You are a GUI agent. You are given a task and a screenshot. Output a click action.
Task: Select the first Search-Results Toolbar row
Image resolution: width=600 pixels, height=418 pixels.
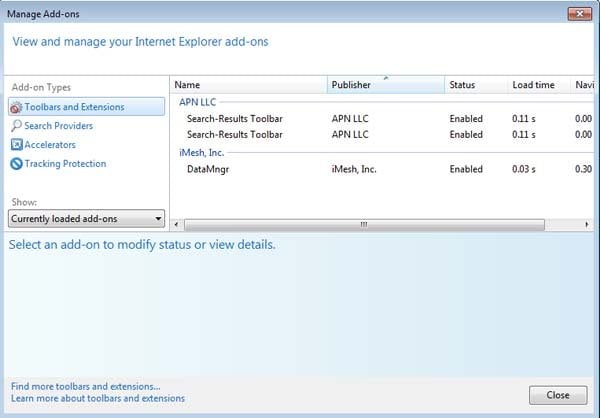383,119
